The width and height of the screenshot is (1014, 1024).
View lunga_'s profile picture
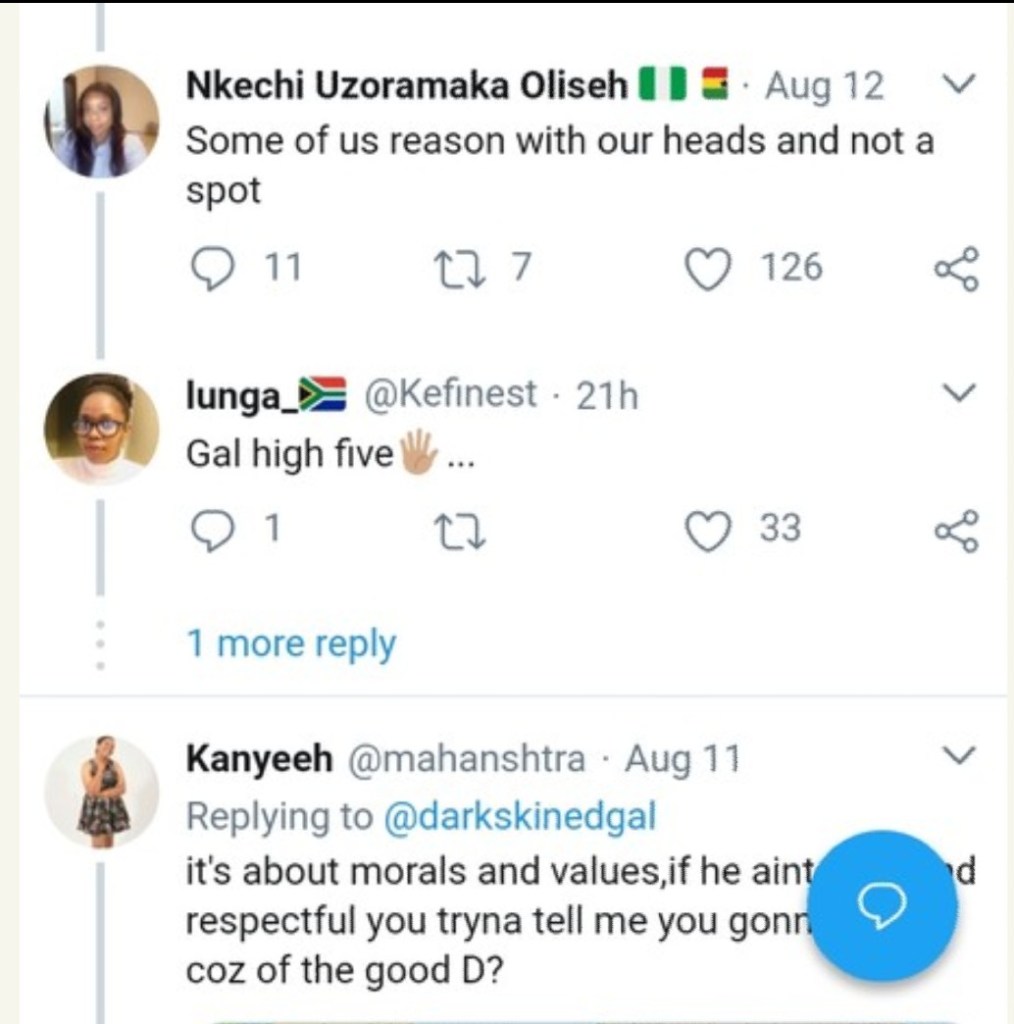tap(101, 428)
